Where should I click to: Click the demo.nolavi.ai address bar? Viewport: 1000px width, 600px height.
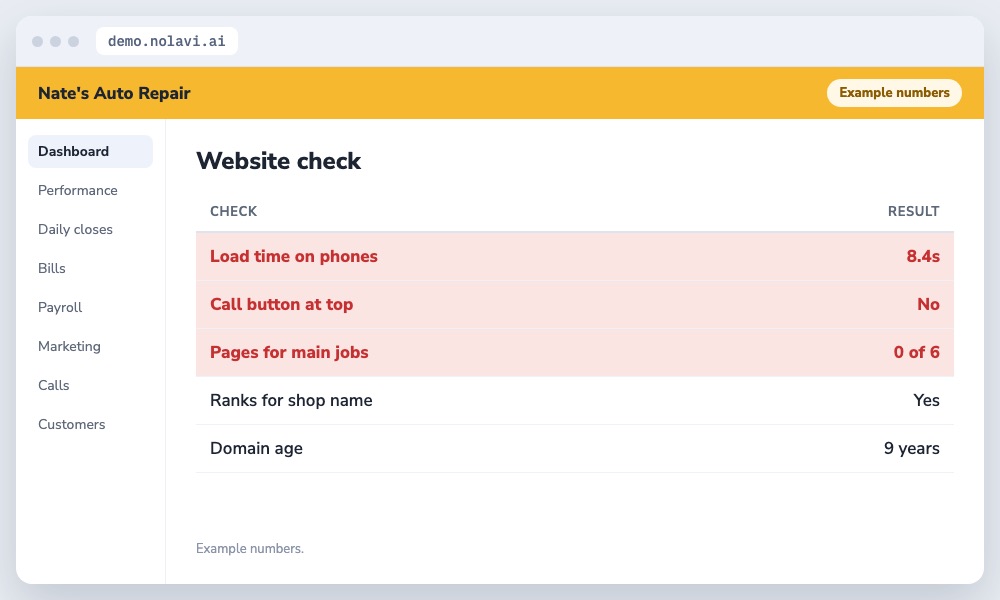[x=166, y=41]
